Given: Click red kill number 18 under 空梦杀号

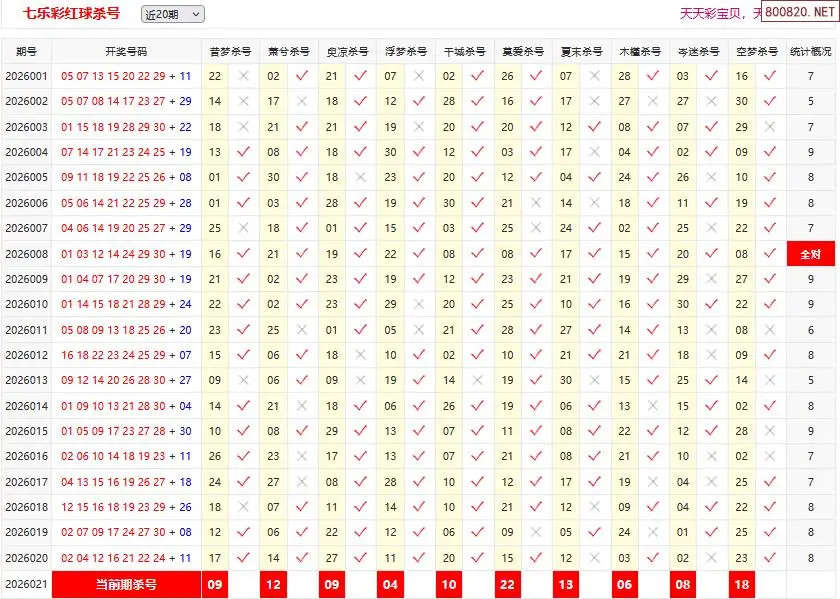Looking at the screenshot, I should point(742,584).
